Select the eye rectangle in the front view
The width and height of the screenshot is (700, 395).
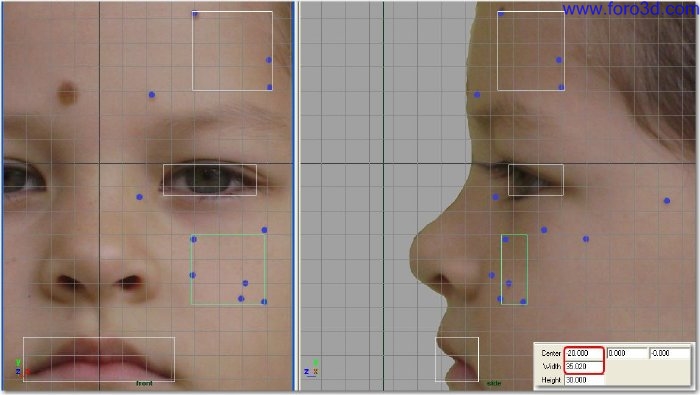[210, 180]
